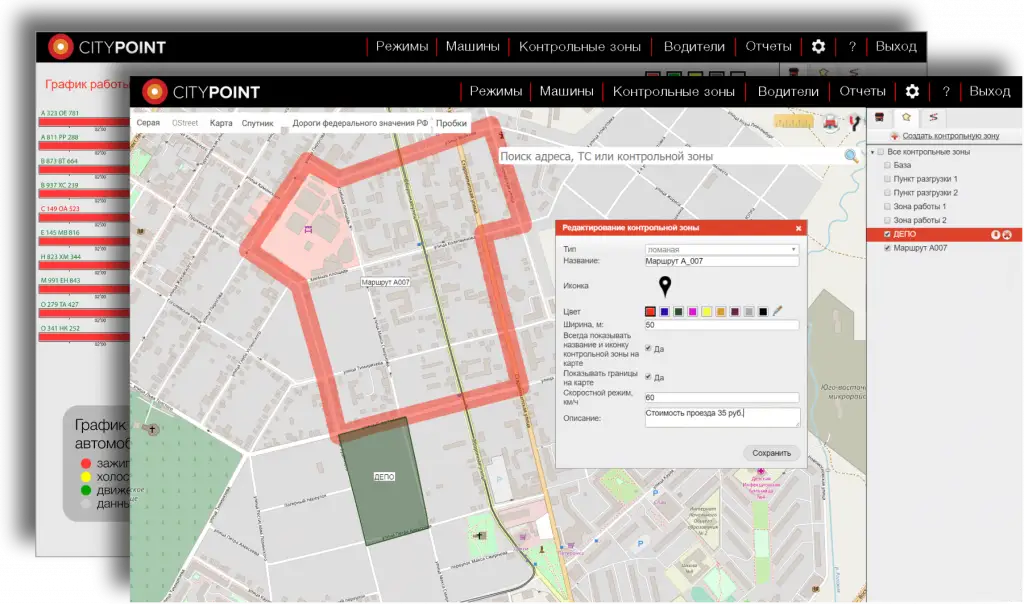This screenshot has width=1024, height=604.
Task: Select the yellow color swatch
Action: coord(706,312)
